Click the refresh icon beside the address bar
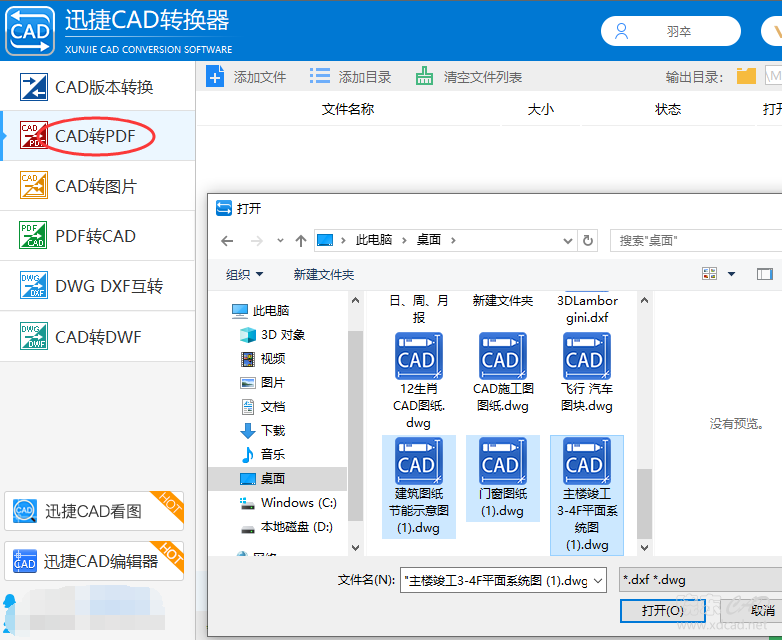782x640 pixels. [589, 241]
